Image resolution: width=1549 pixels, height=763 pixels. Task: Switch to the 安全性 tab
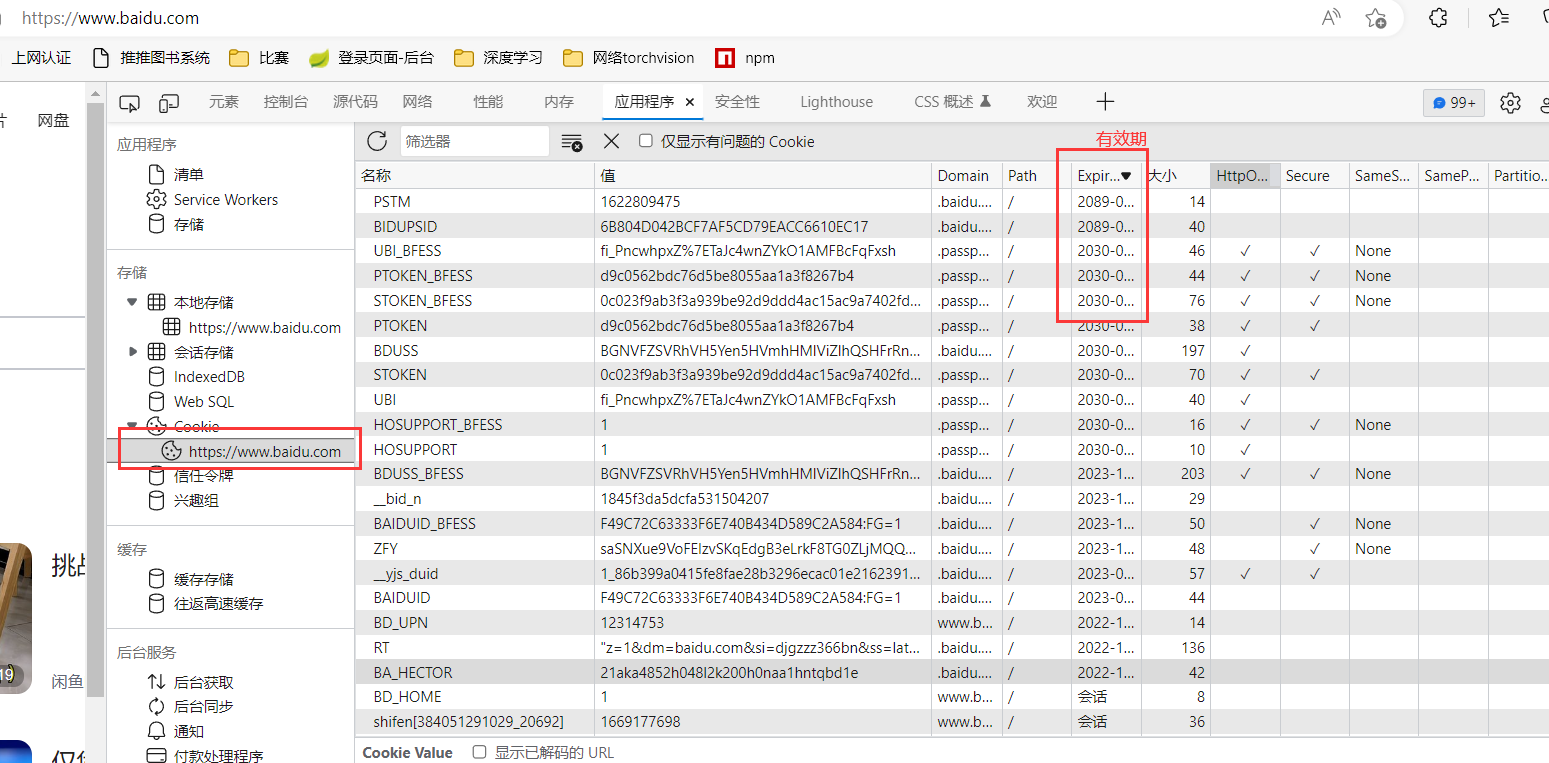pyautogui.click(x=737, y=102)
